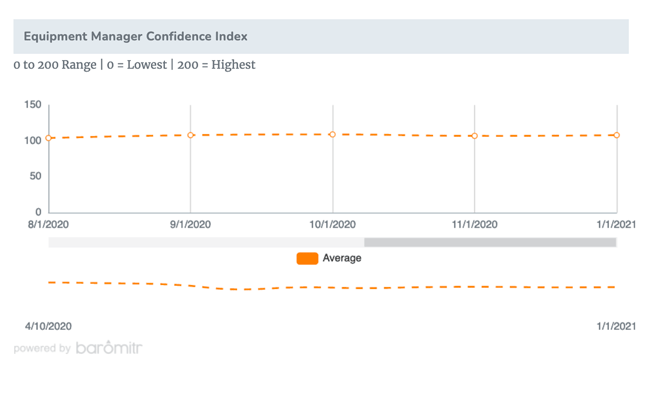Click the 8/1/2020 data point marker
This screenshot has width=650, height=402.
(49, 139)
